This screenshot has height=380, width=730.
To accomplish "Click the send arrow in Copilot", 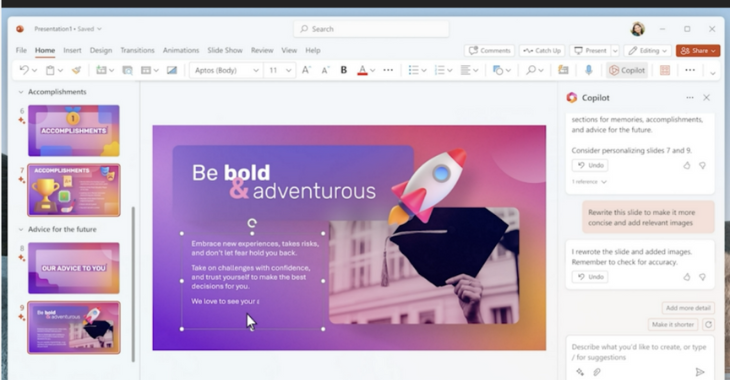I will [699, 372].
